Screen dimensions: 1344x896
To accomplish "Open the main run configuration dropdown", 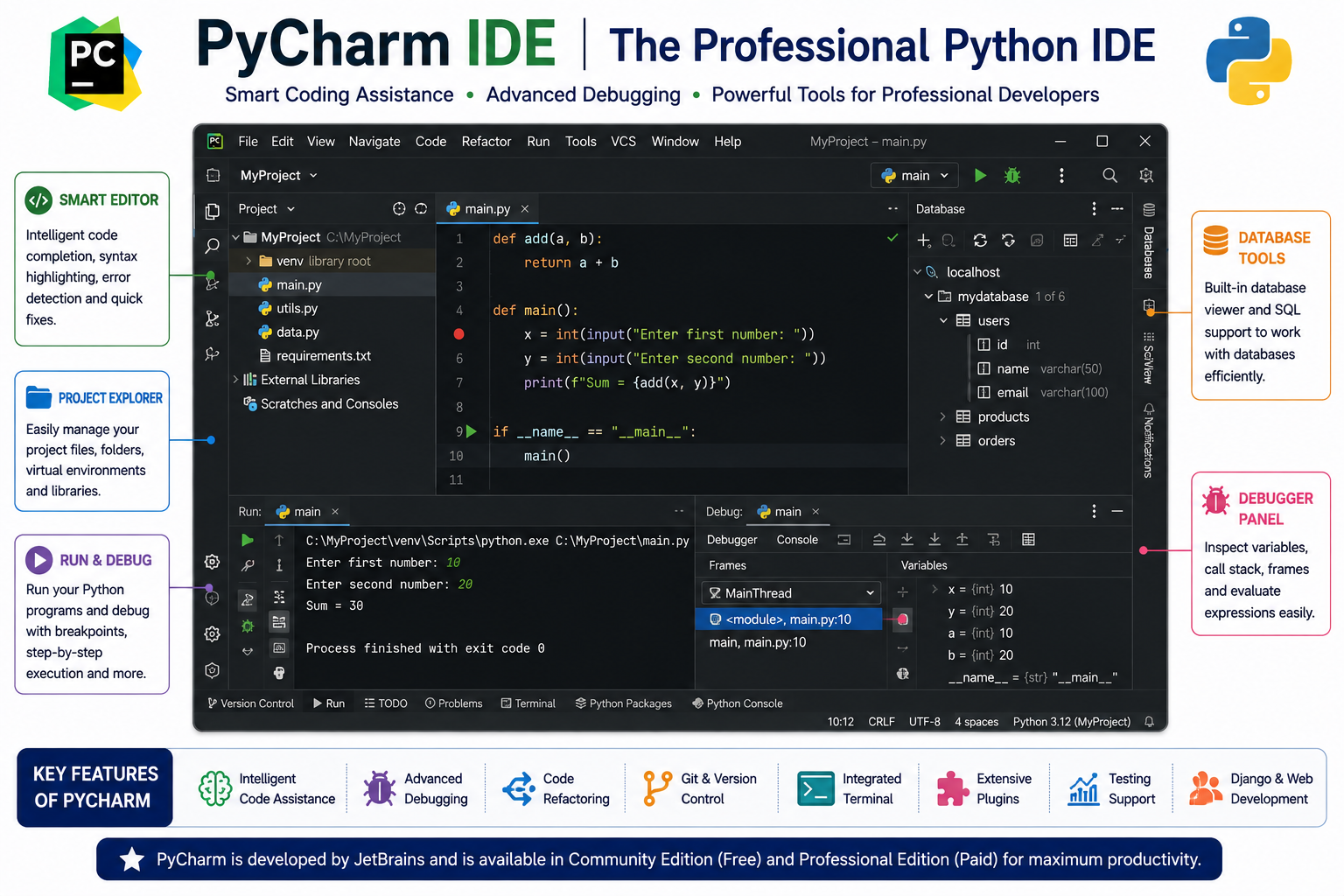I will [x=914, y=176].
